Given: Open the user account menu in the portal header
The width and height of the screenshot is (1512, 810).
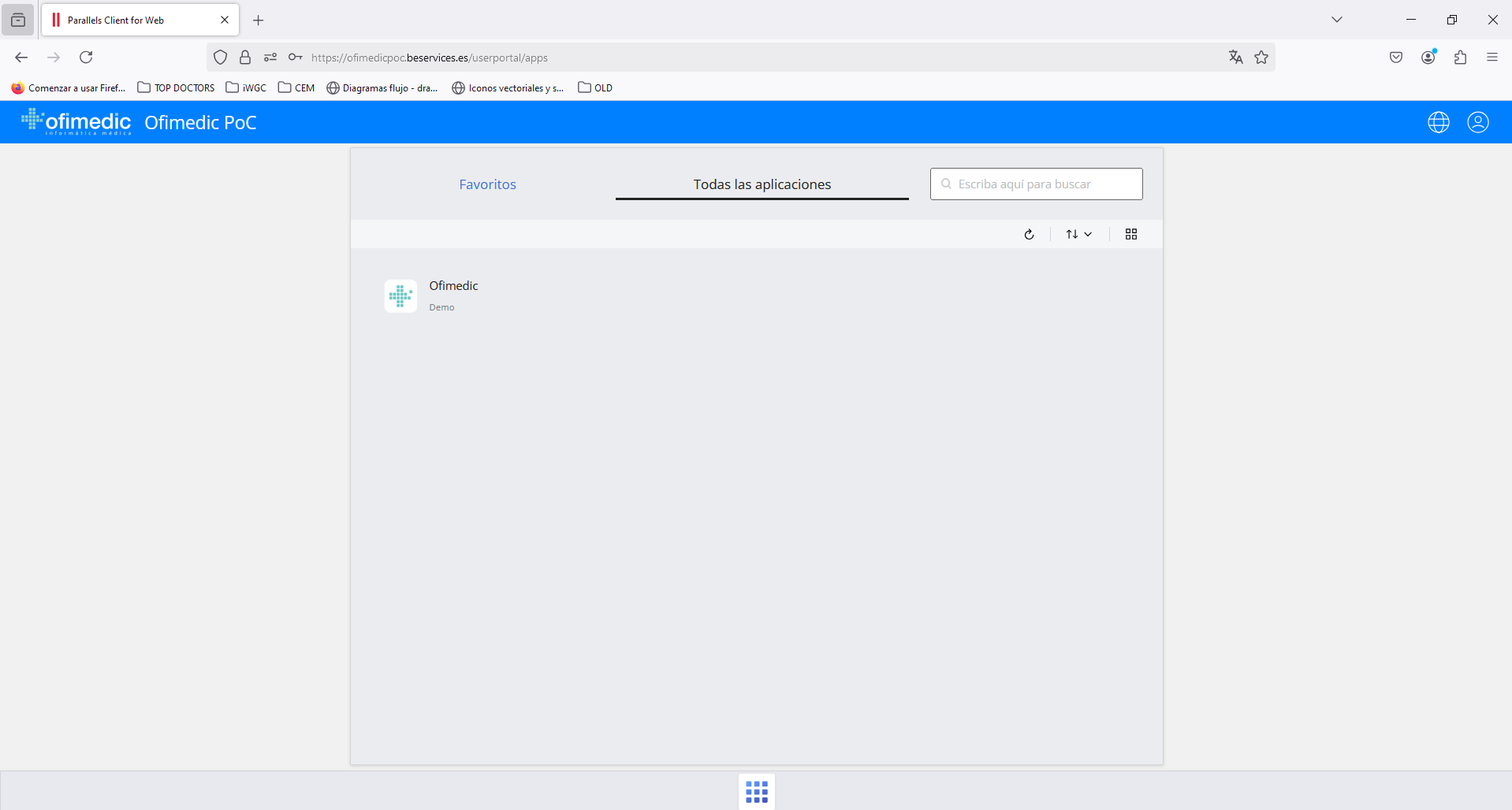Looking at the screenshot, I should [1478, 122].
